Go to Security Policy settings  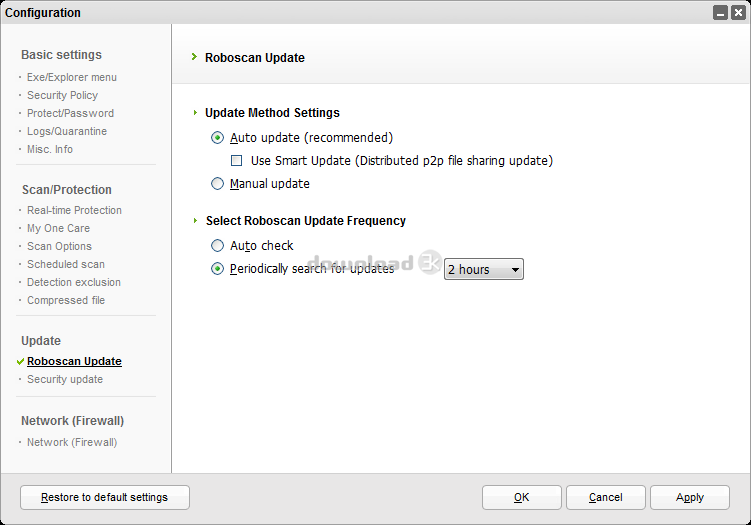(x=62, y=95)
